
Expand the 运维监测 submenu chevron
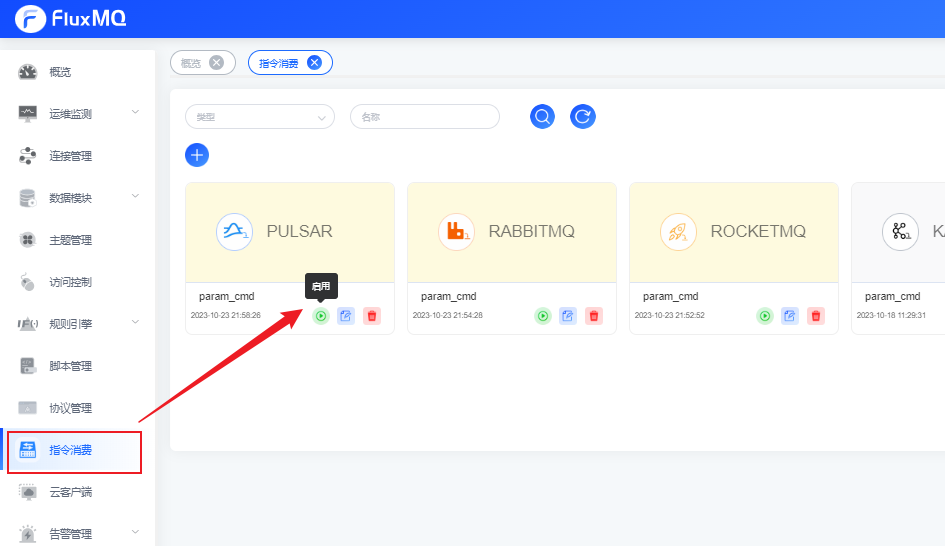135,112
